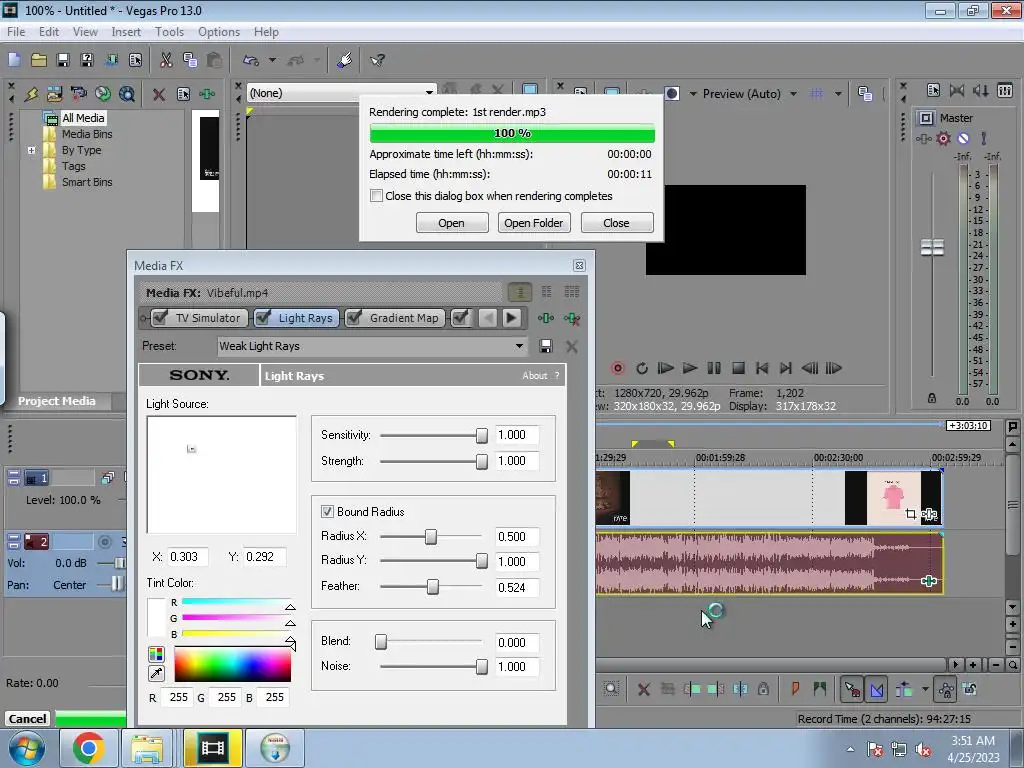Open a project with the folder icon

coord(39,60)
